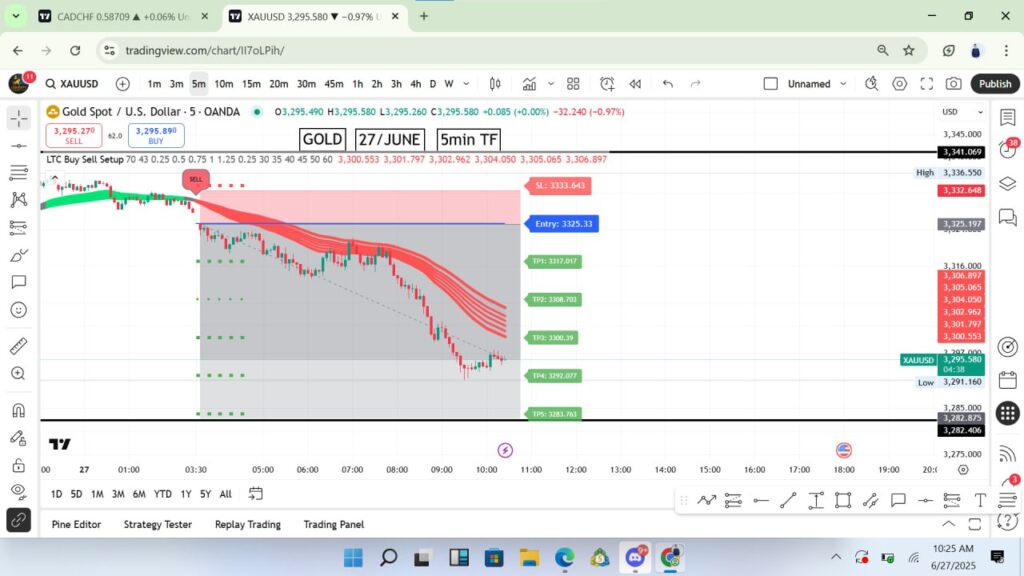Select the 4h timeframe

(415, 84)
